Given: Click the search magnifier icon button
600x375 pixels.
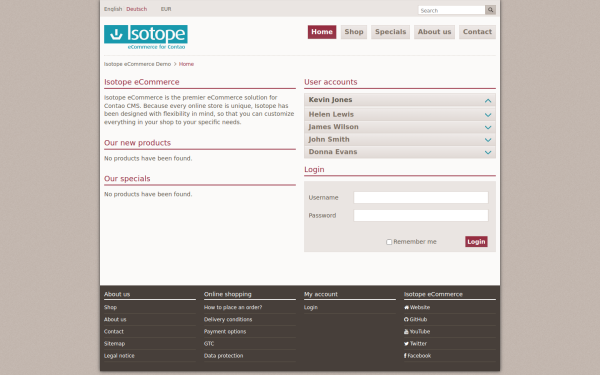Looking at the screenshot, I should coord(490,10).
